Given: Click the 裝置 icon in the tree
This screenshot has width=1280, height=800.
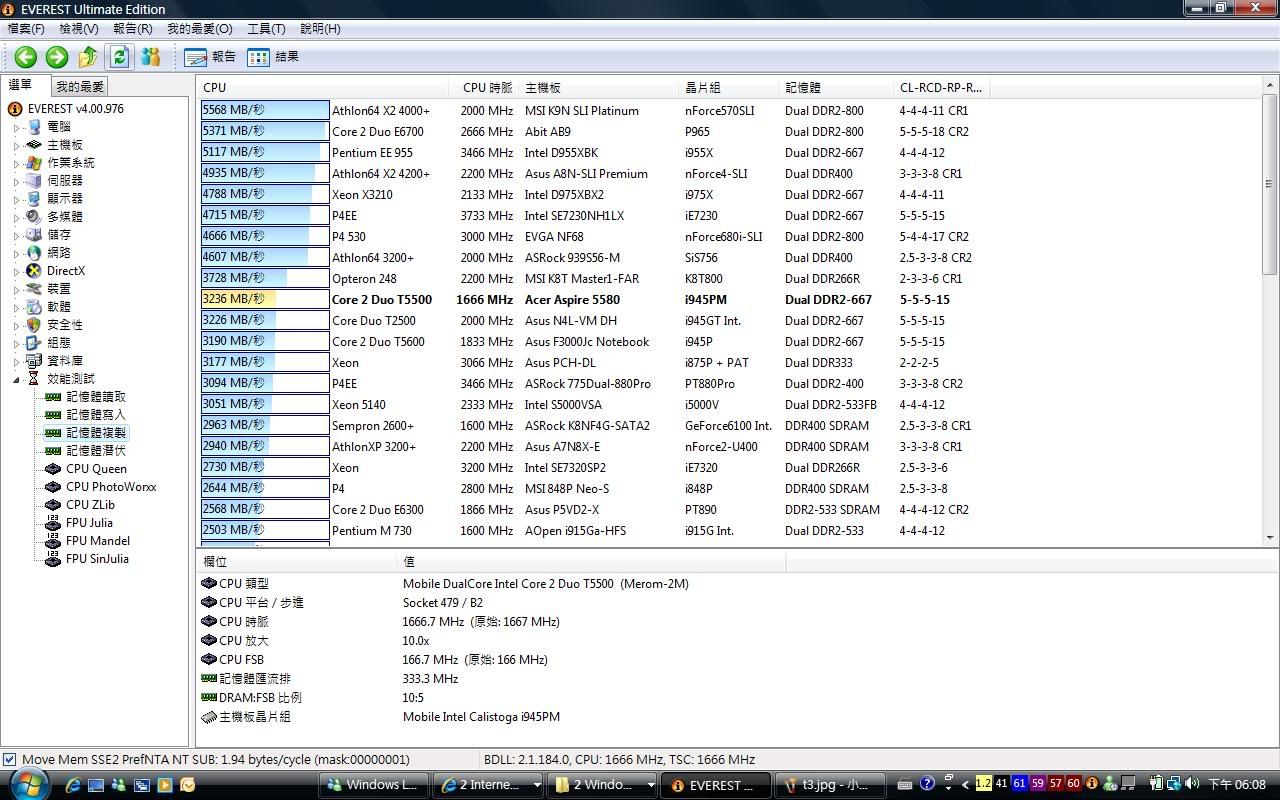Looking at the screenshot, I should 34,289.
